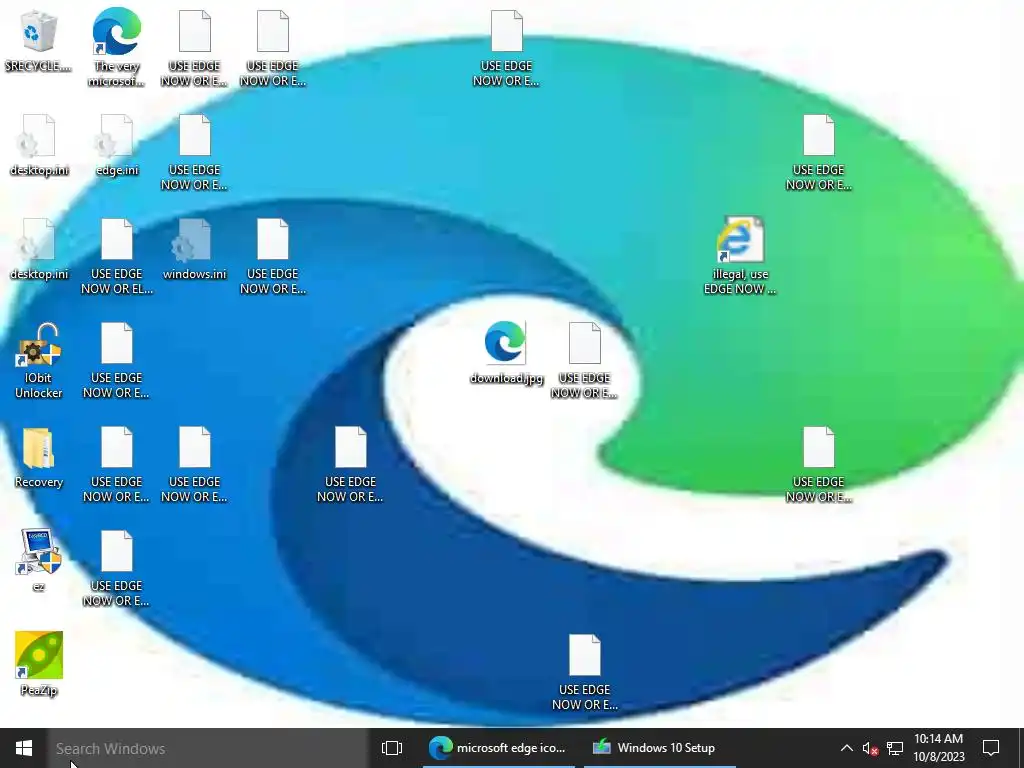Switch to 'microsoft edge ico...' taskbar window

pos(499,748)
